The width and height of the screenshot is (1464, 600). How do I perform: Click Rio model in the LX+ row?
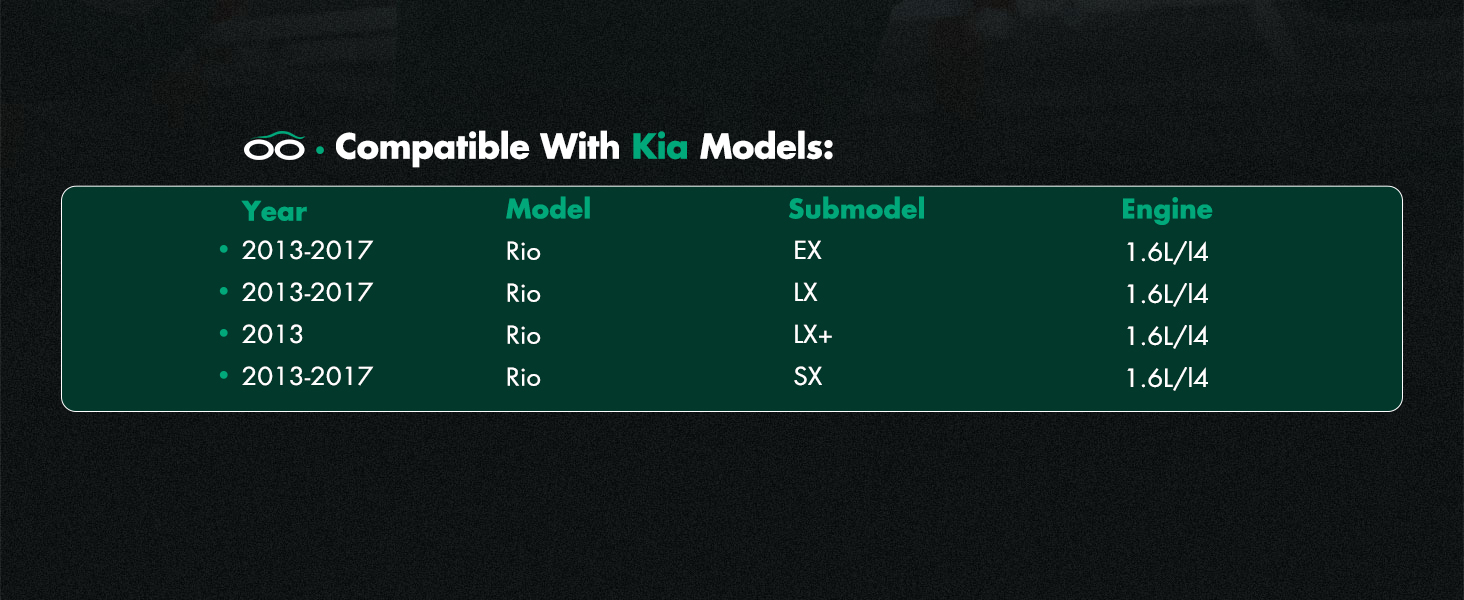tap(523, 336)
